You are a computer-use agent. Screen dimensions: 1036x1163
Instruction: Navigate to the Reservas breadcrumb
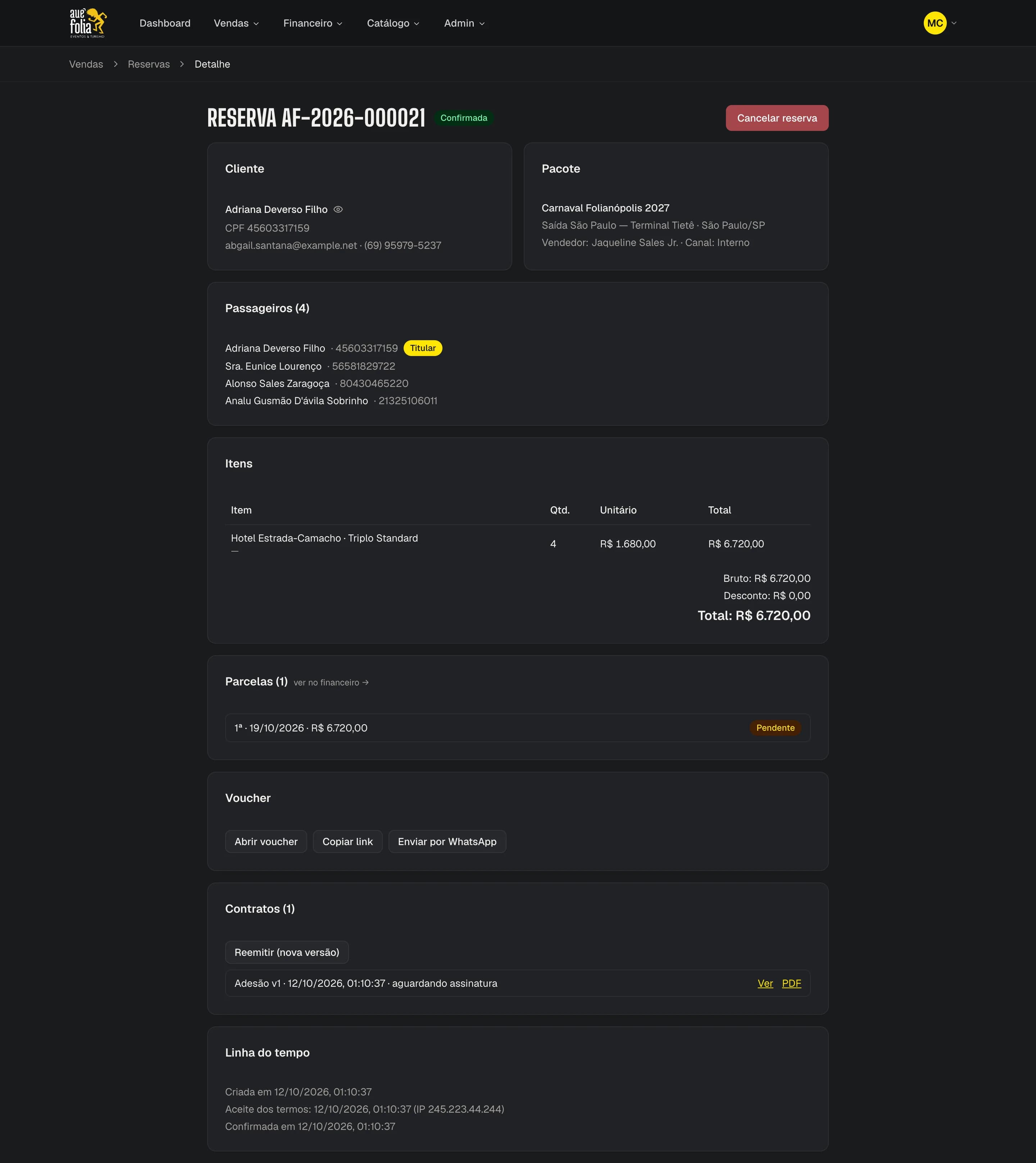point(149,64)
